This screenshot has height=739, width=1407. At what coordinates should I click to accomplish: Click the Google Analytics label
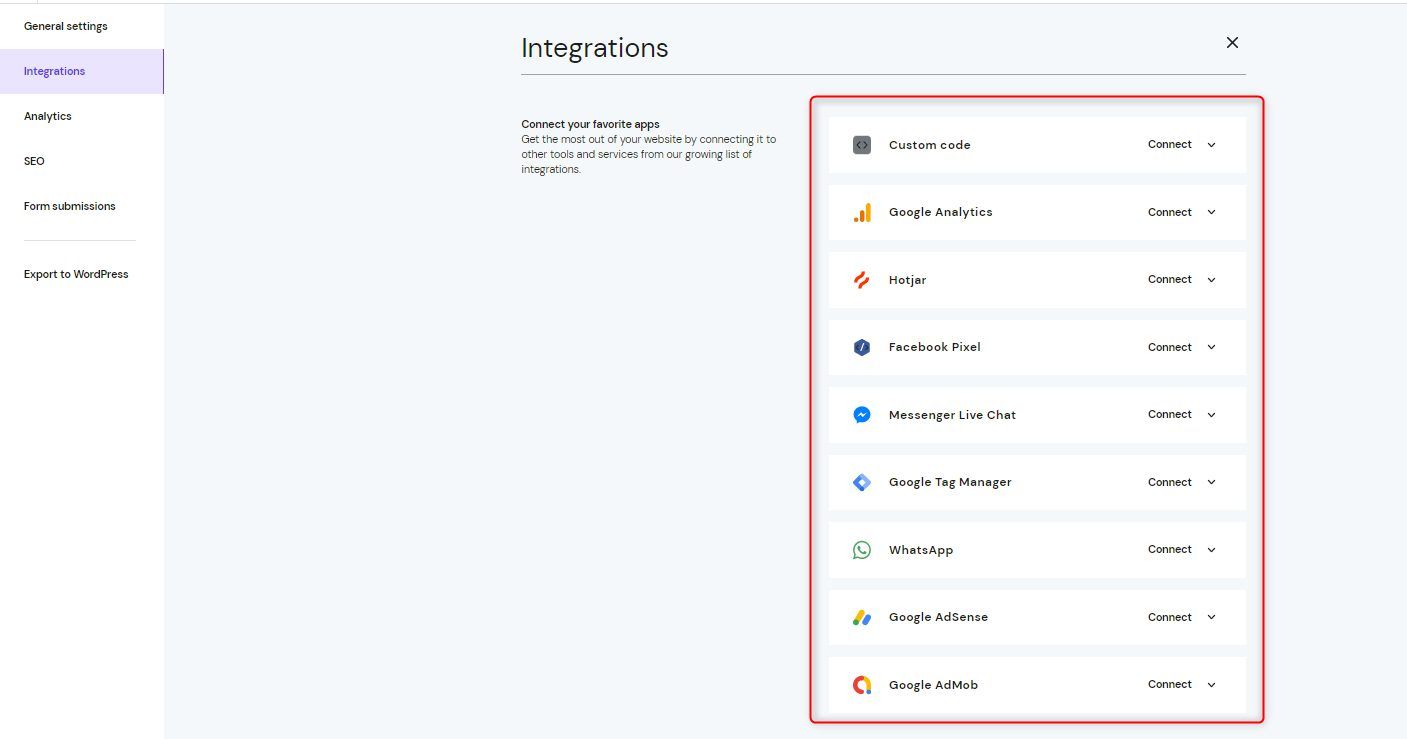click(940, 212)
